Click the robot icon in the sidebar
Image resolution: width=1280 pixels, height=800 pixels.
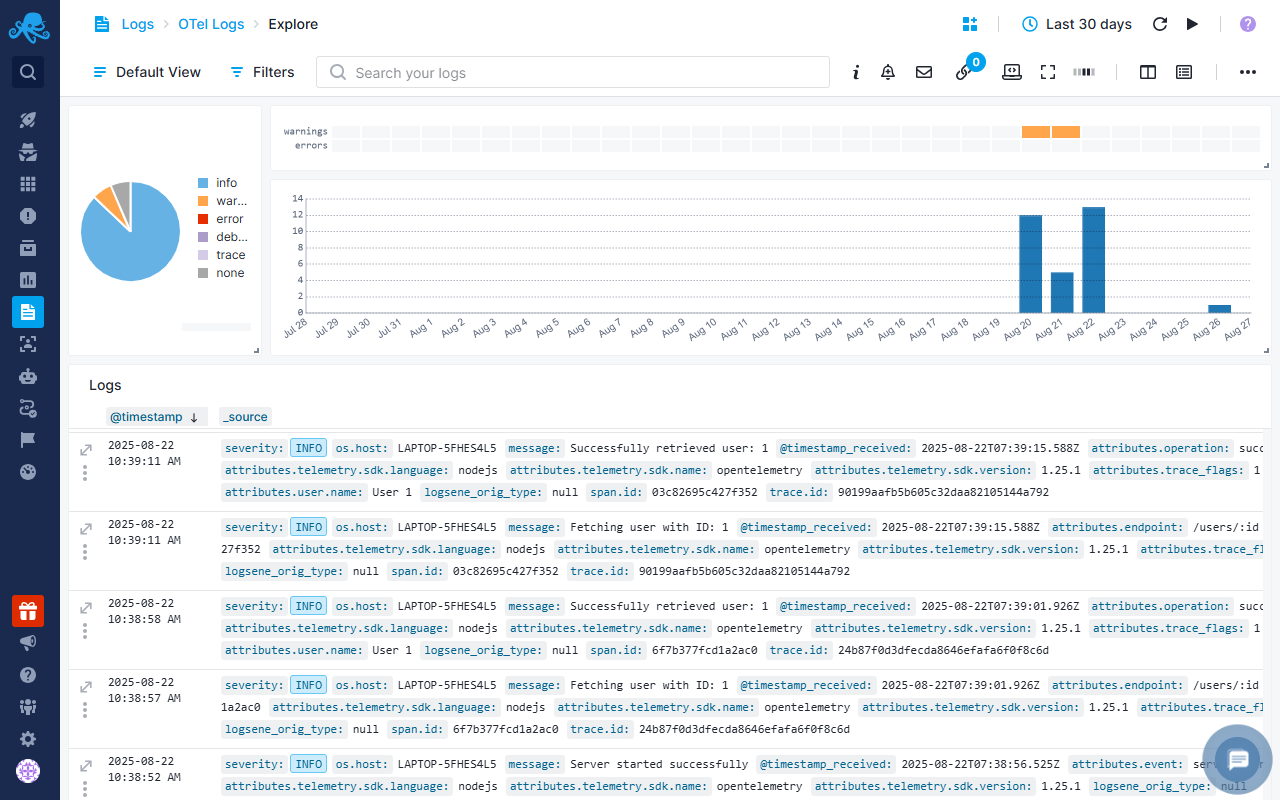pyautogui.click(x=28, y=376)
